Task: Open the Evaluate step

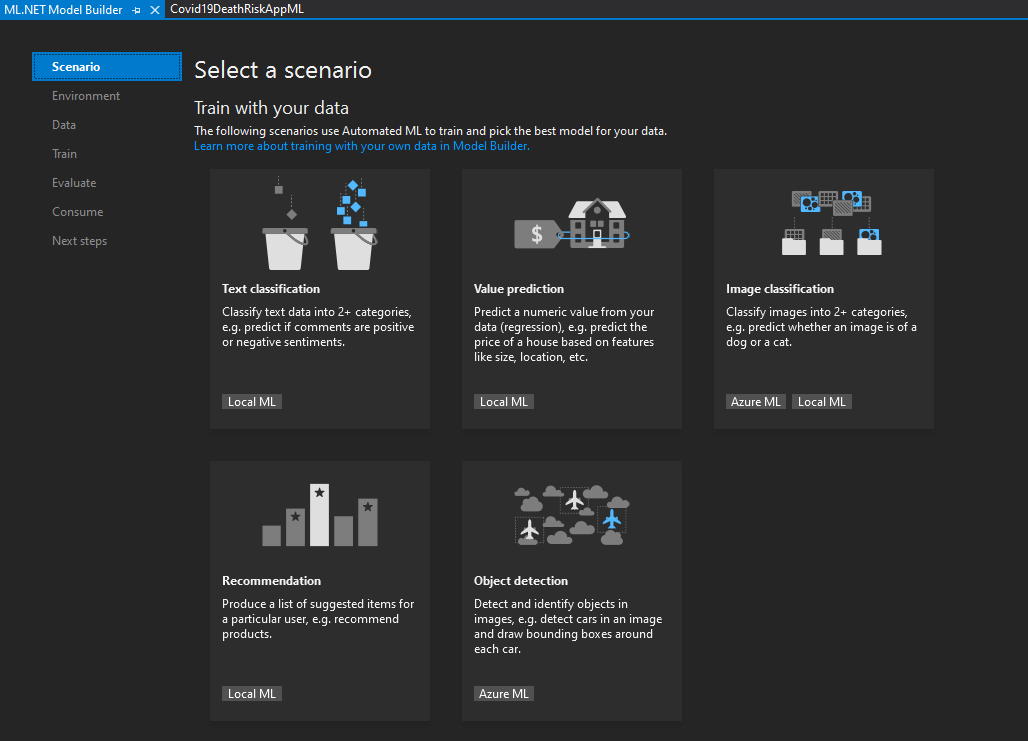Action: 74,183
